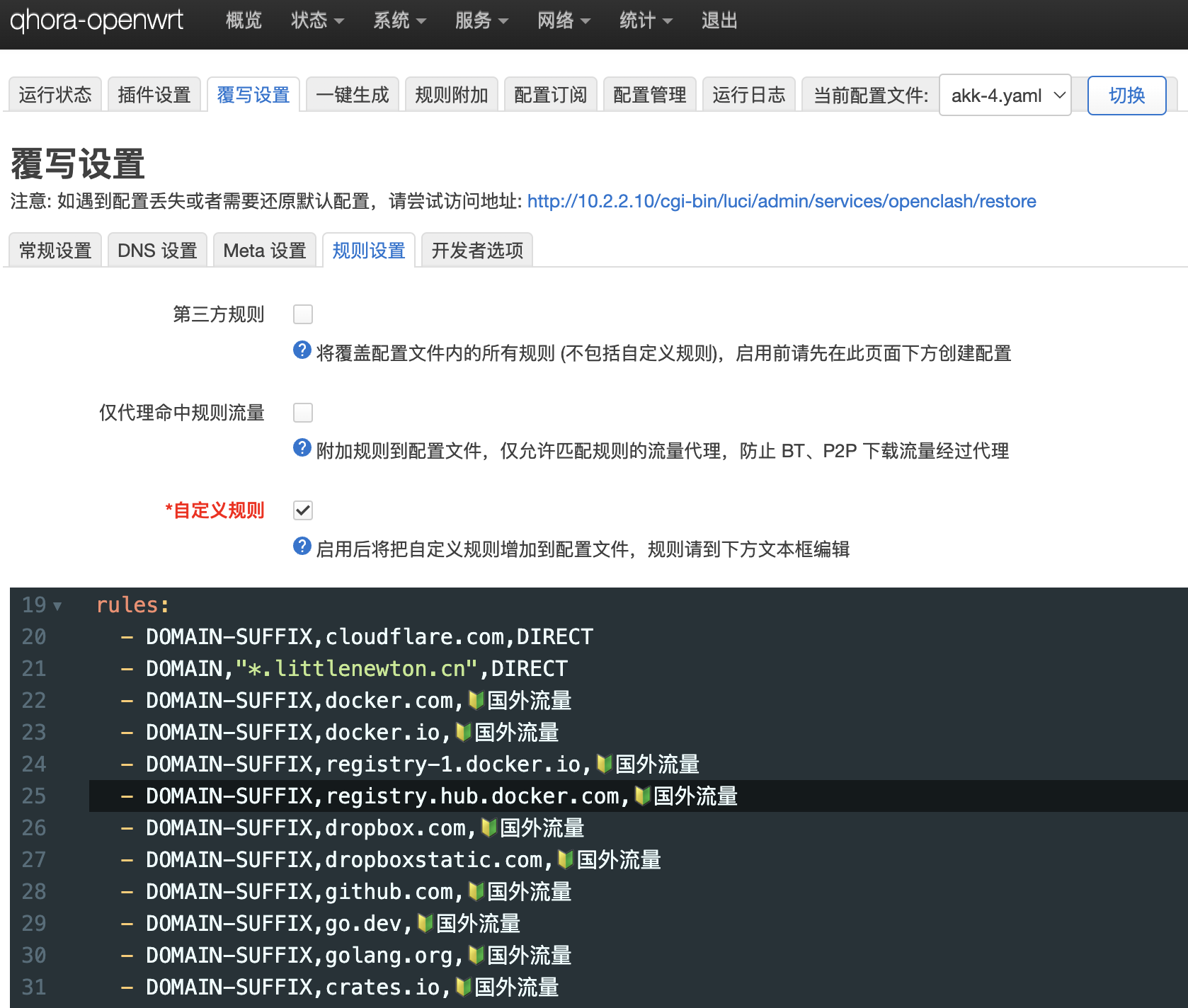
Task: Click the crates.io rule line
Action: tap(340, 987)
